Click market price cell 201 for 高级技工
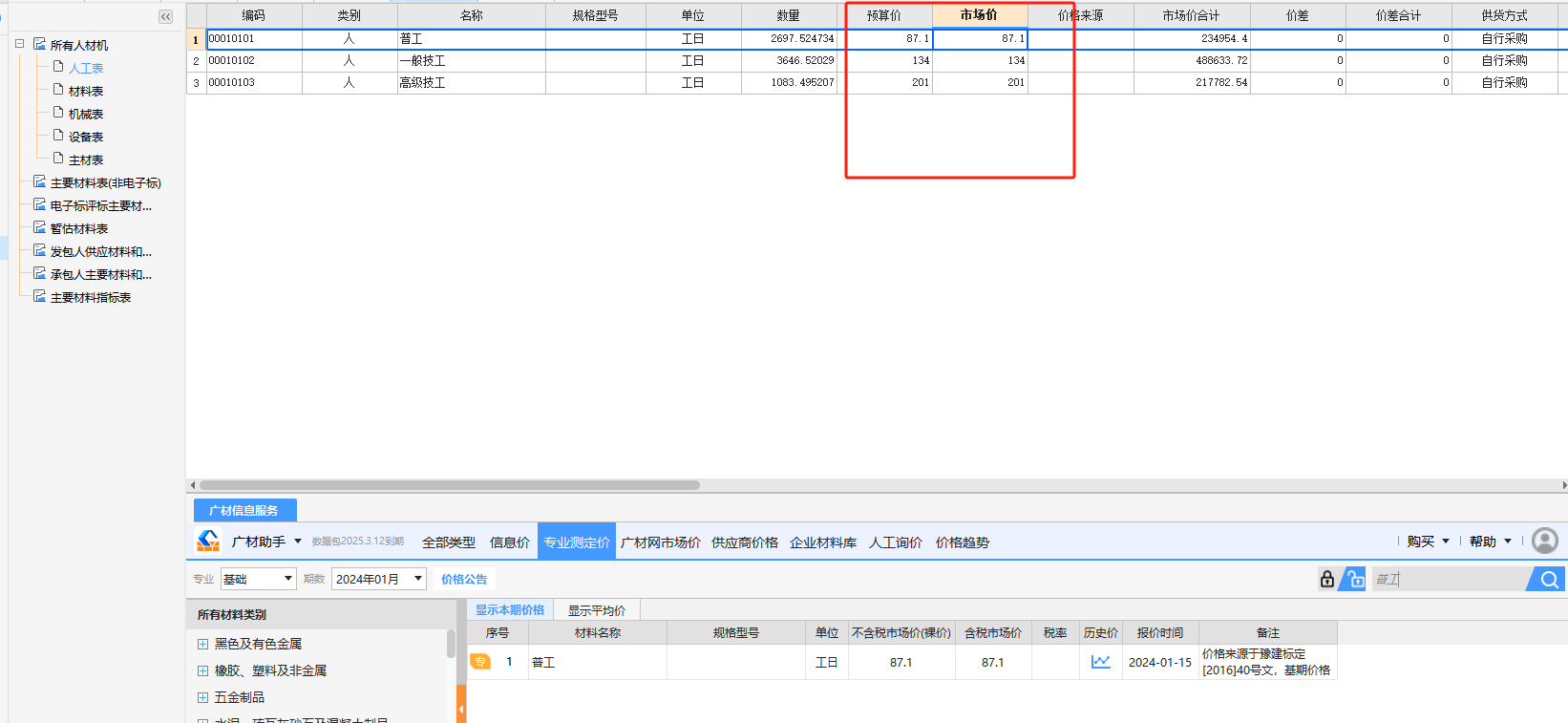 tap(980, 82)
